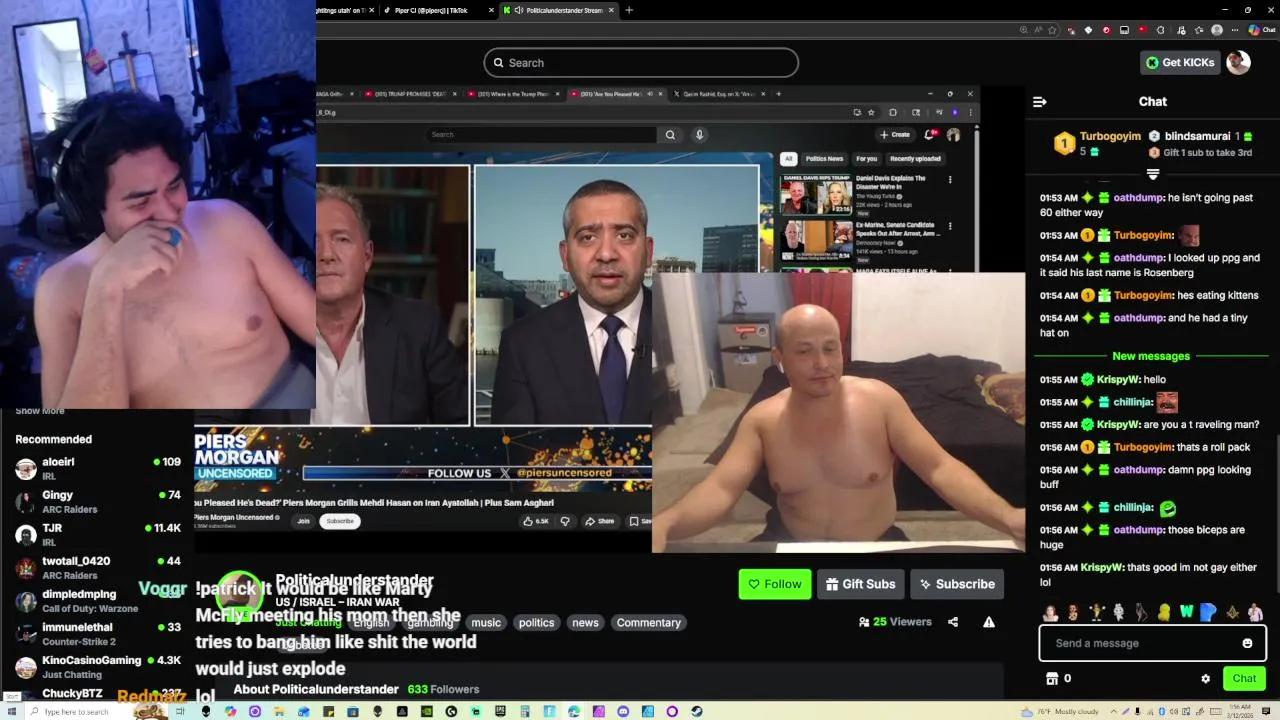Image resolution: width=1280 pixels, height=720 pixels.
Task: Pick the blue P emote above message box
Action: click(1208, 612)
